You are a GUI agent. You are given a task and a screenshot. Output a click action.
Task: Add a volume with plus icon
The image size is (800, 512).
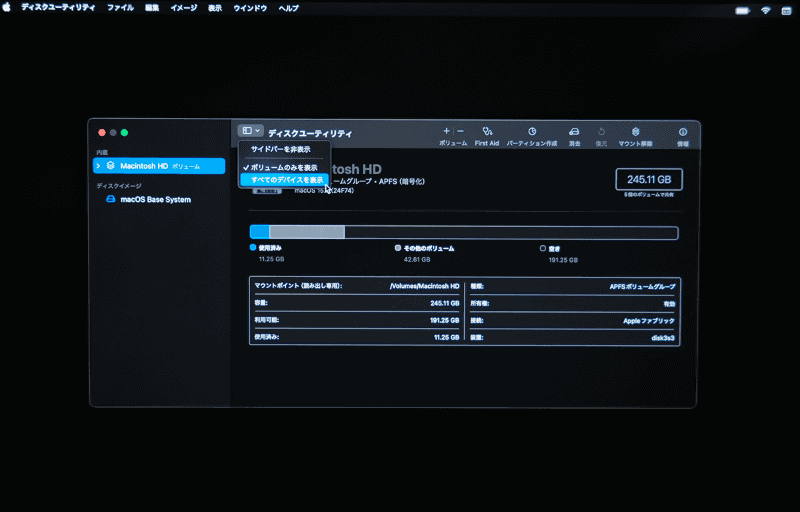tap(446, 131)
